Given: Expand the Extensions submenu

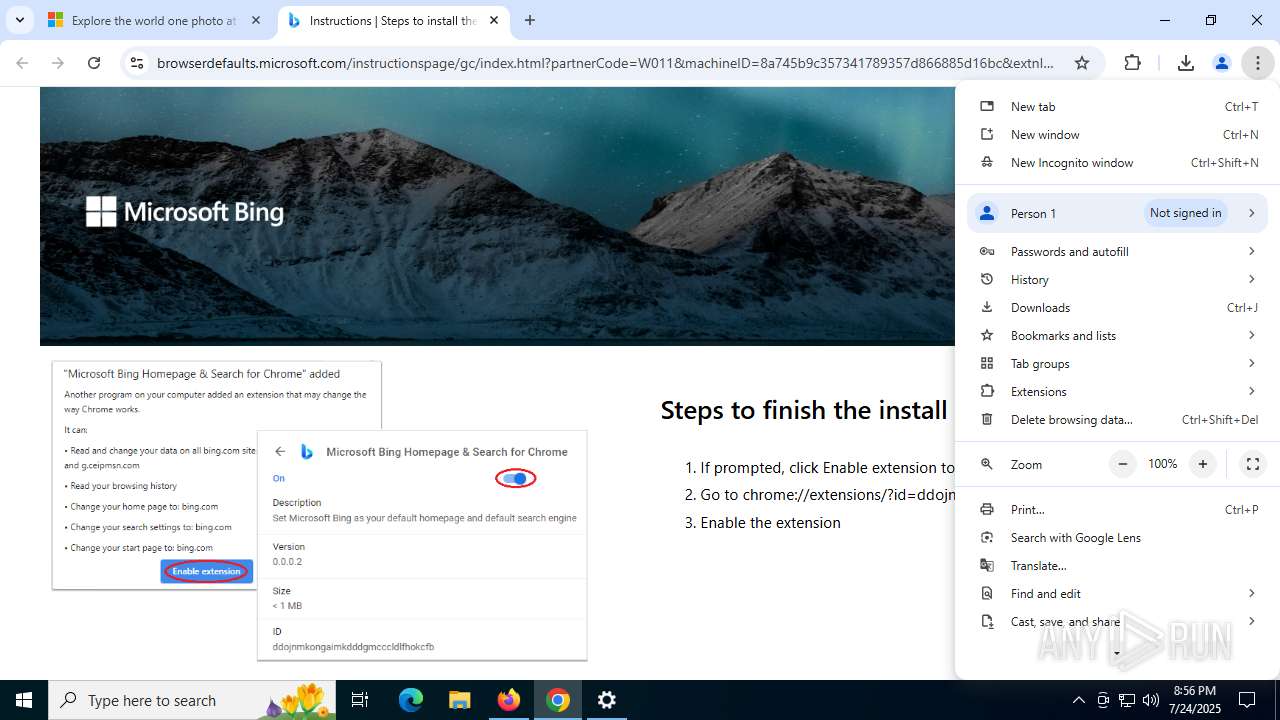Looking at the screenshot, I should pyautogui.click(x=1118, y=391).
